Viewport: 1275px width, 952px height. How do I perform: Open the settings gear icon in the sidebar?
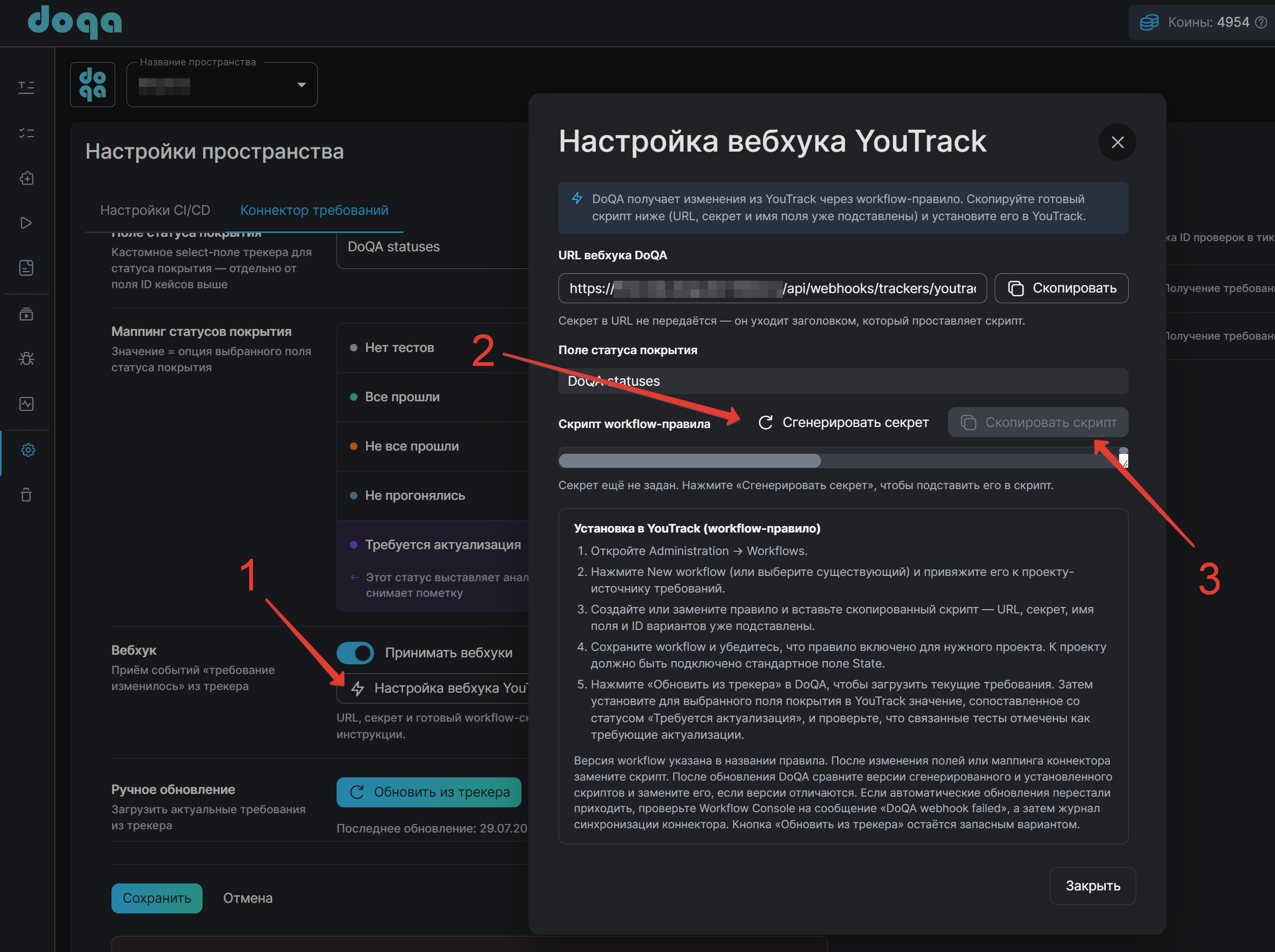tap(28, 450)
